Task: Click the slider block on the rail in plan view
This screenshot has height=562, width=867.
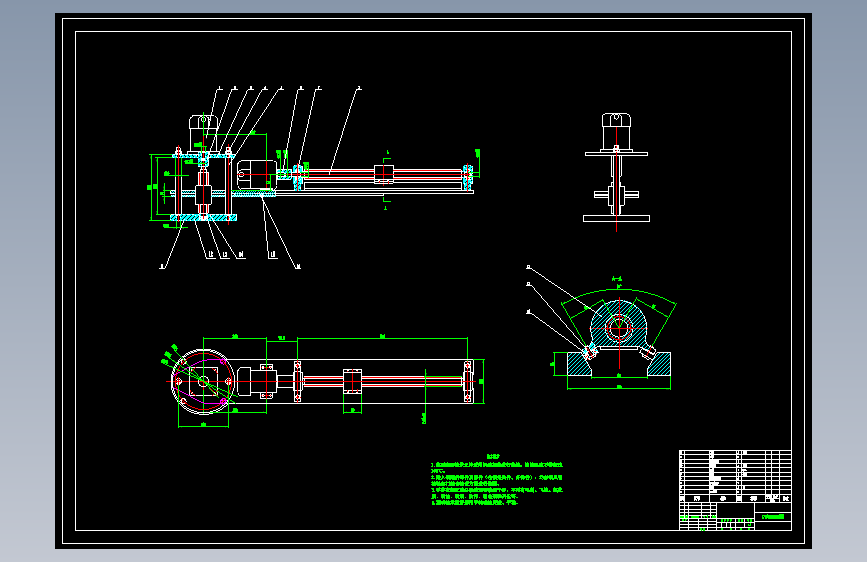Action: coord(352,382)
